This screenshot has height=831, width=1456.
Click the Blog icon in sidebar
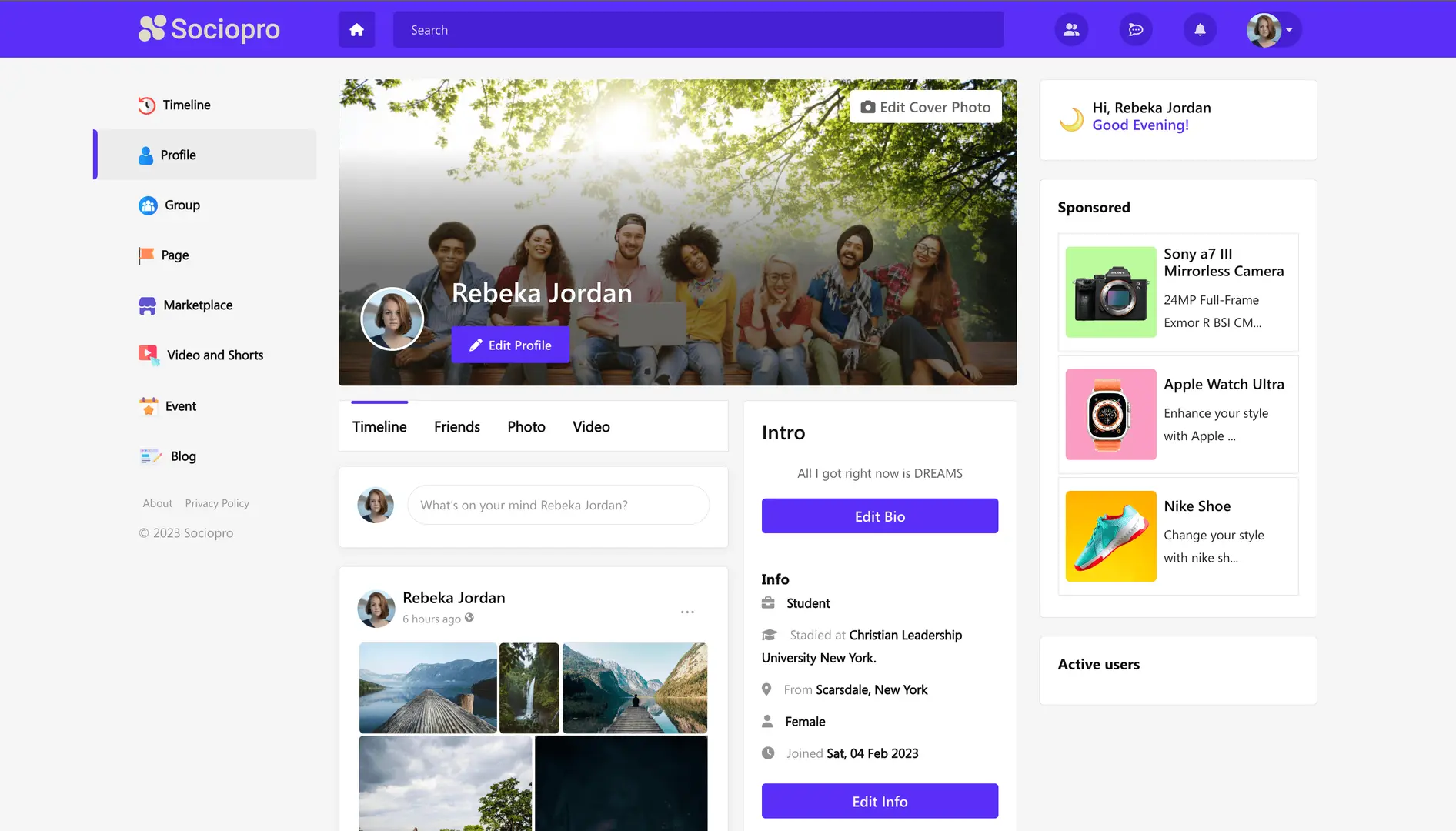150,456
